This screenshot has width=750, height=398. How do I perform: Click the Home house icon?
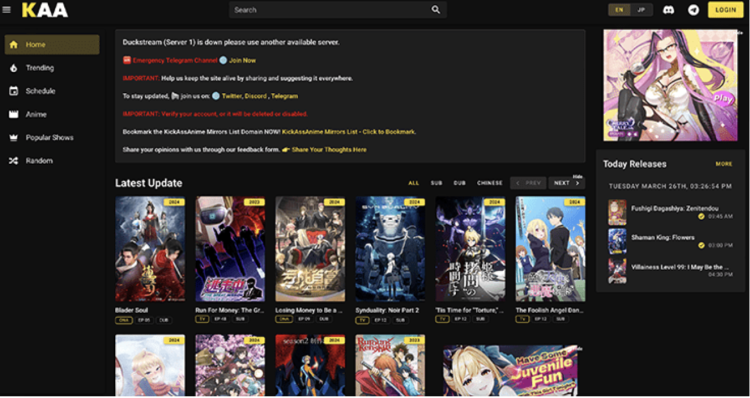click(13, 44)
